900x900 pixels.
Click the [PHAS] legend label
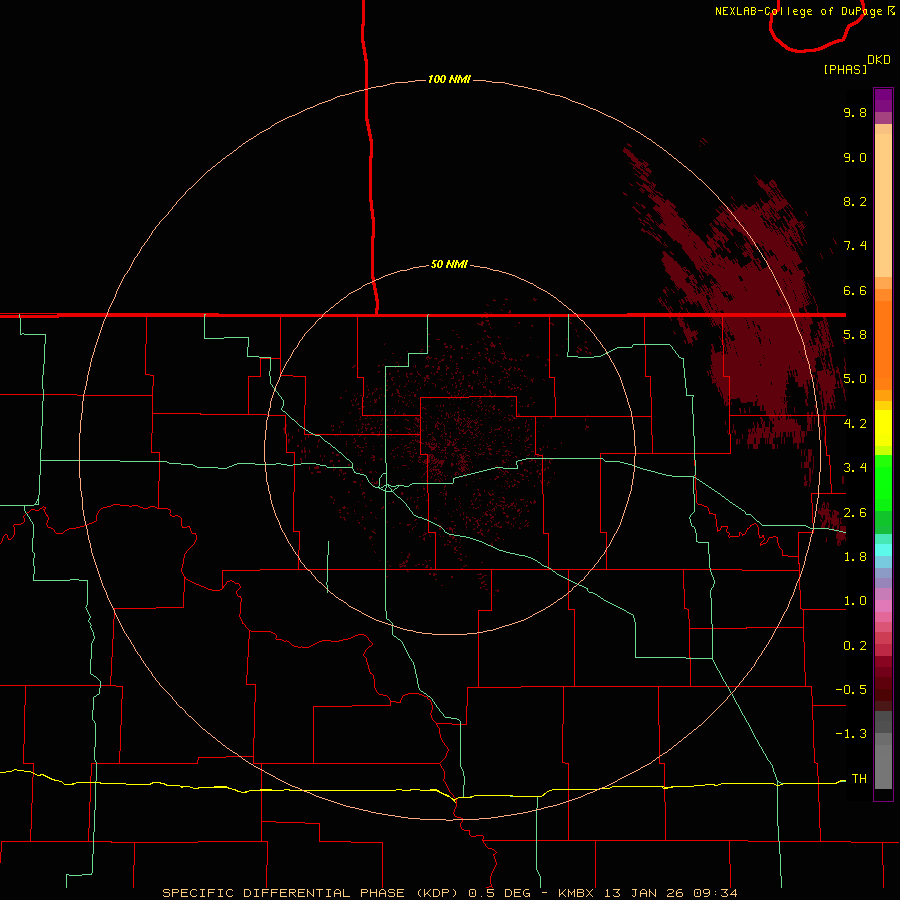click(845, 69)
